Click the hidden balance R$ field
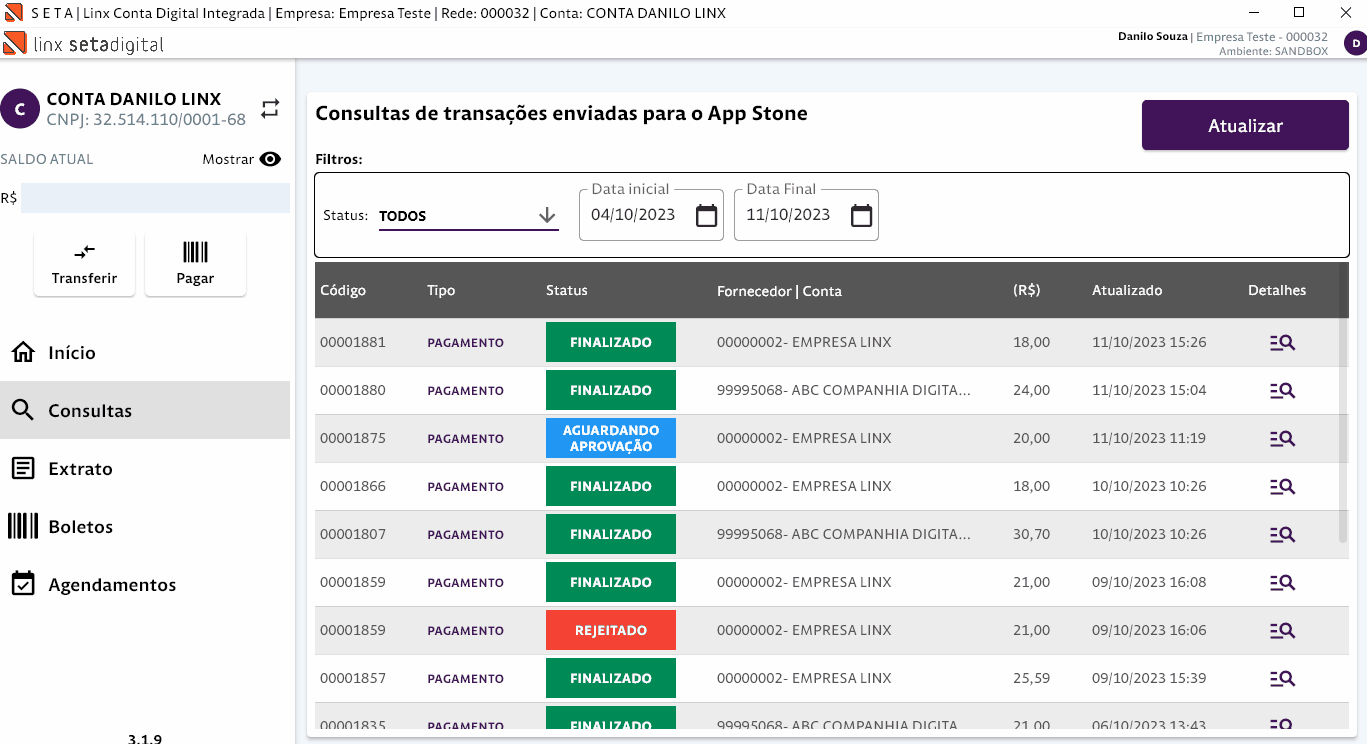 point(155,198)
